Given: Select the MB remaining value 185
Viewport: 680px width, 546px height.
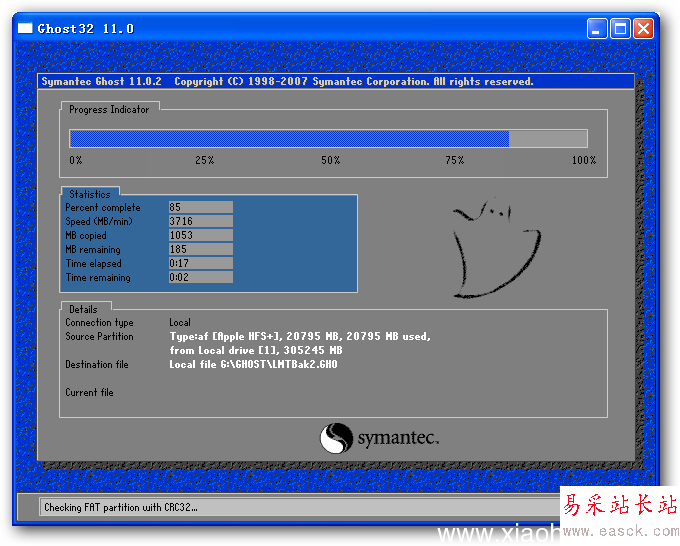Looking at the screenshot, I should tap(201, 249).
